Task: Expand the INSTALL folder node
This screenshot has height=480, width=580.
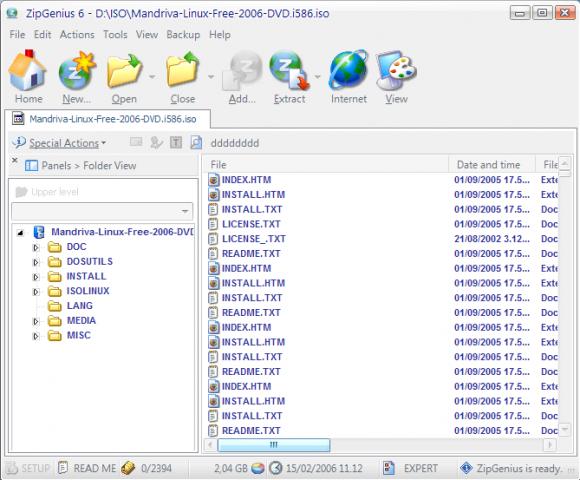Action: click(x=36, y=277)
